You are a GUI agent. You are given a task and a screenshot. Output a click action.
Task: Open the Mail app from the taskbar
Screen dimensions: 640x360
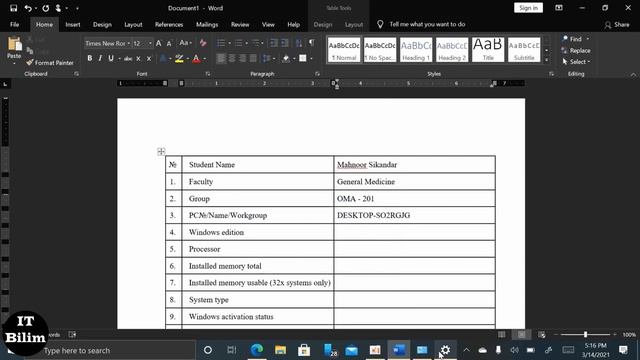click(351, 350)
